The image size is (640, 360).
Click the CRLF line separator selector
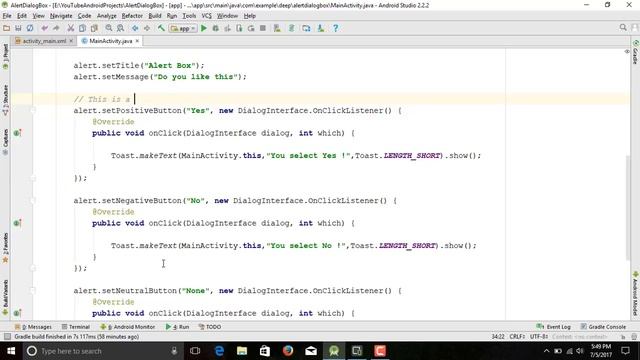pyautogui.click(x=517, y=337)
